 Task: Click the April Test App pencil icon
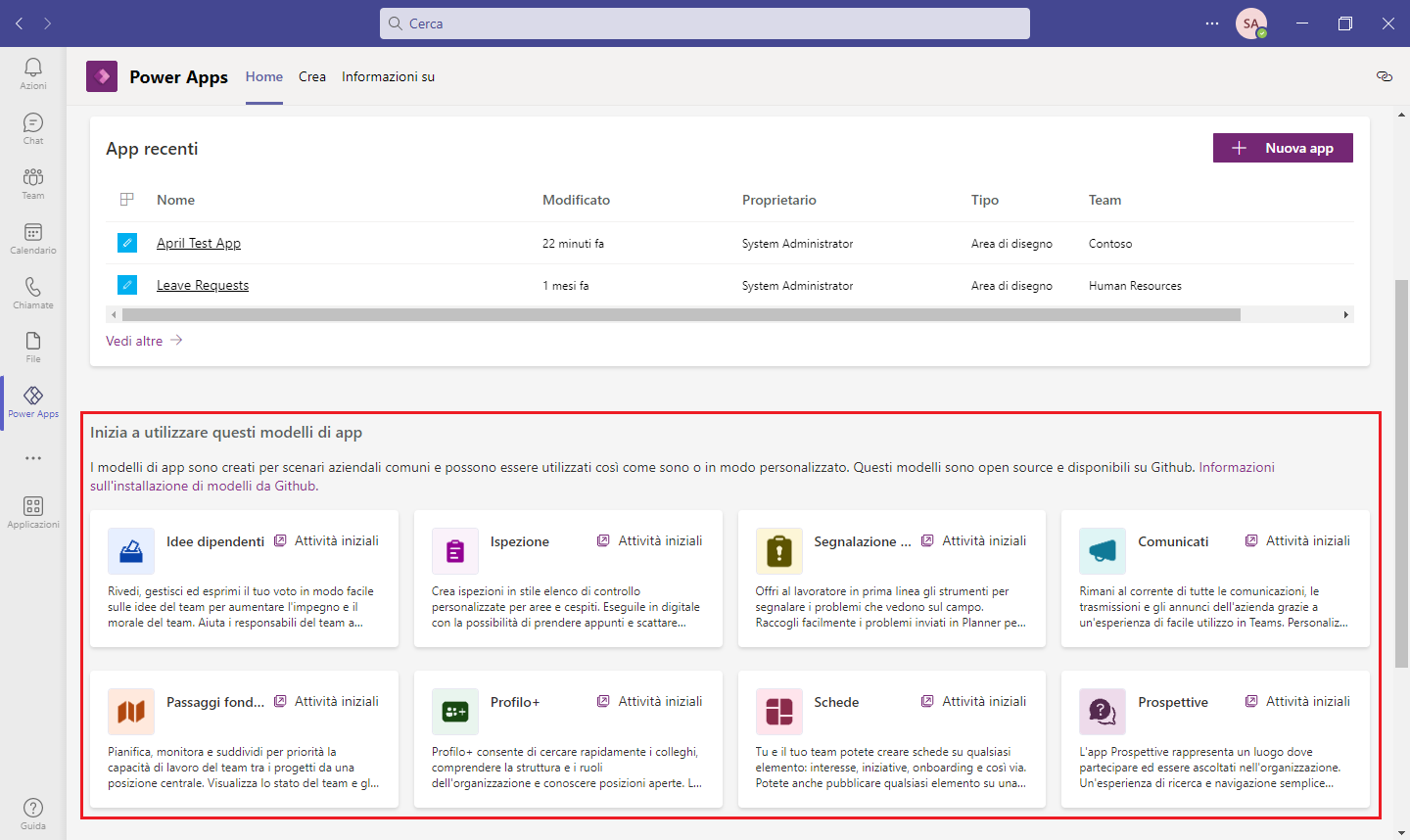[127, 243]
